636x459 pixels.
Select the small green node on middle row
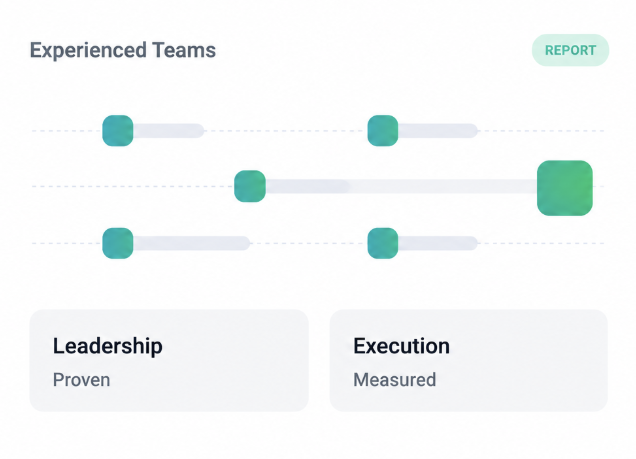tap(250, 186)
